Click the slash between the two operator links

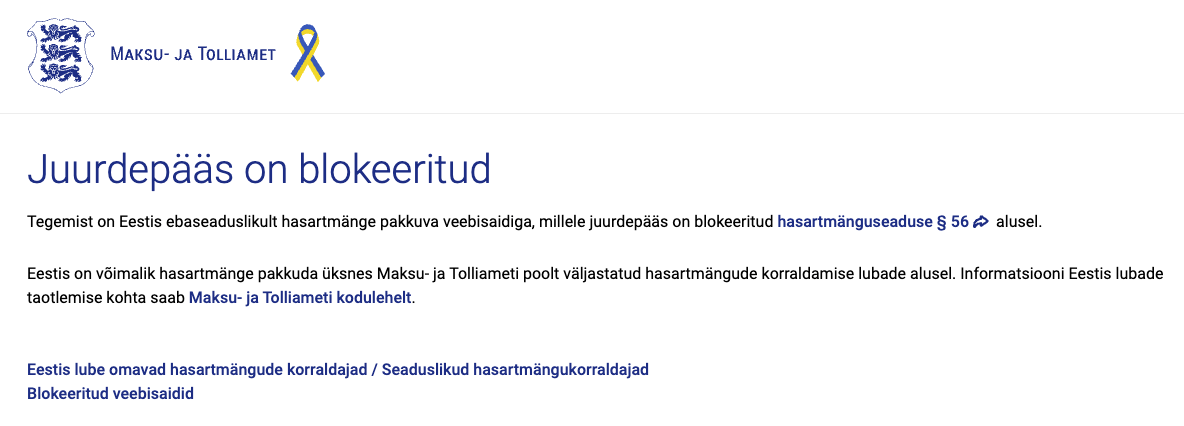(x=374, y=370)
